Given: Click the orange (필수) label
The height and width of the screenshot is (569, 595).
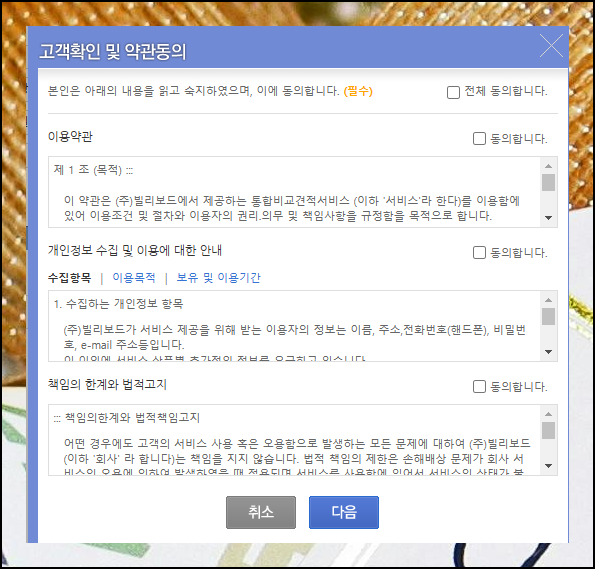Looking at the screenshot, I should click(x=358, y=91).
